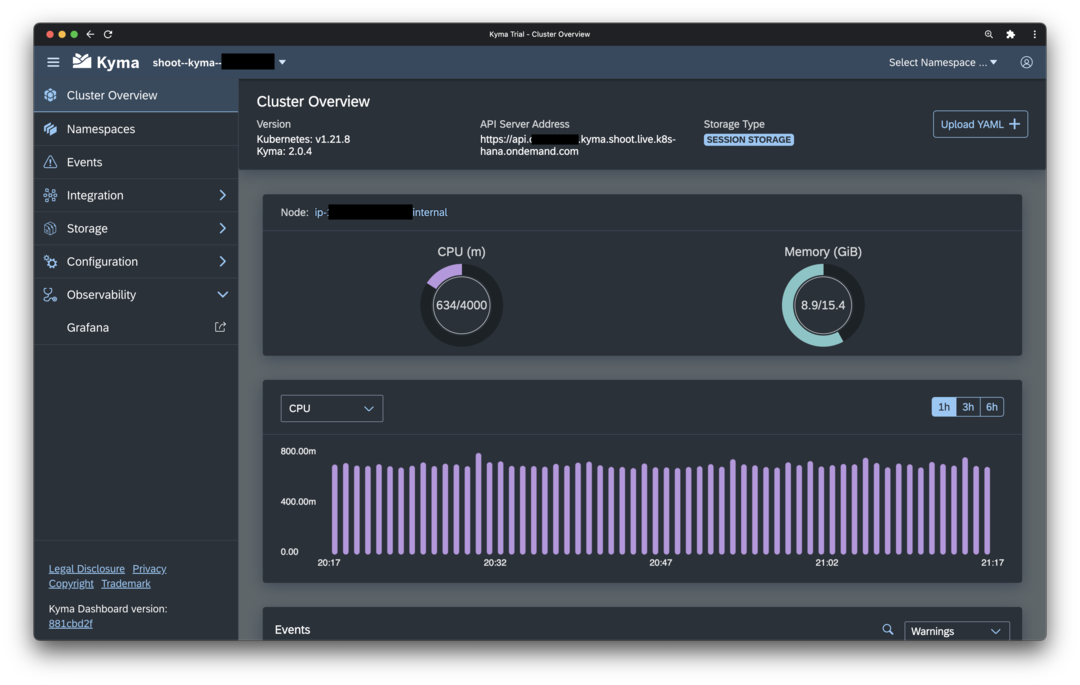Collapse the Observability section chevron
Image resolution: width=1080 pixels, height=685 pixels.
point(224,294)
